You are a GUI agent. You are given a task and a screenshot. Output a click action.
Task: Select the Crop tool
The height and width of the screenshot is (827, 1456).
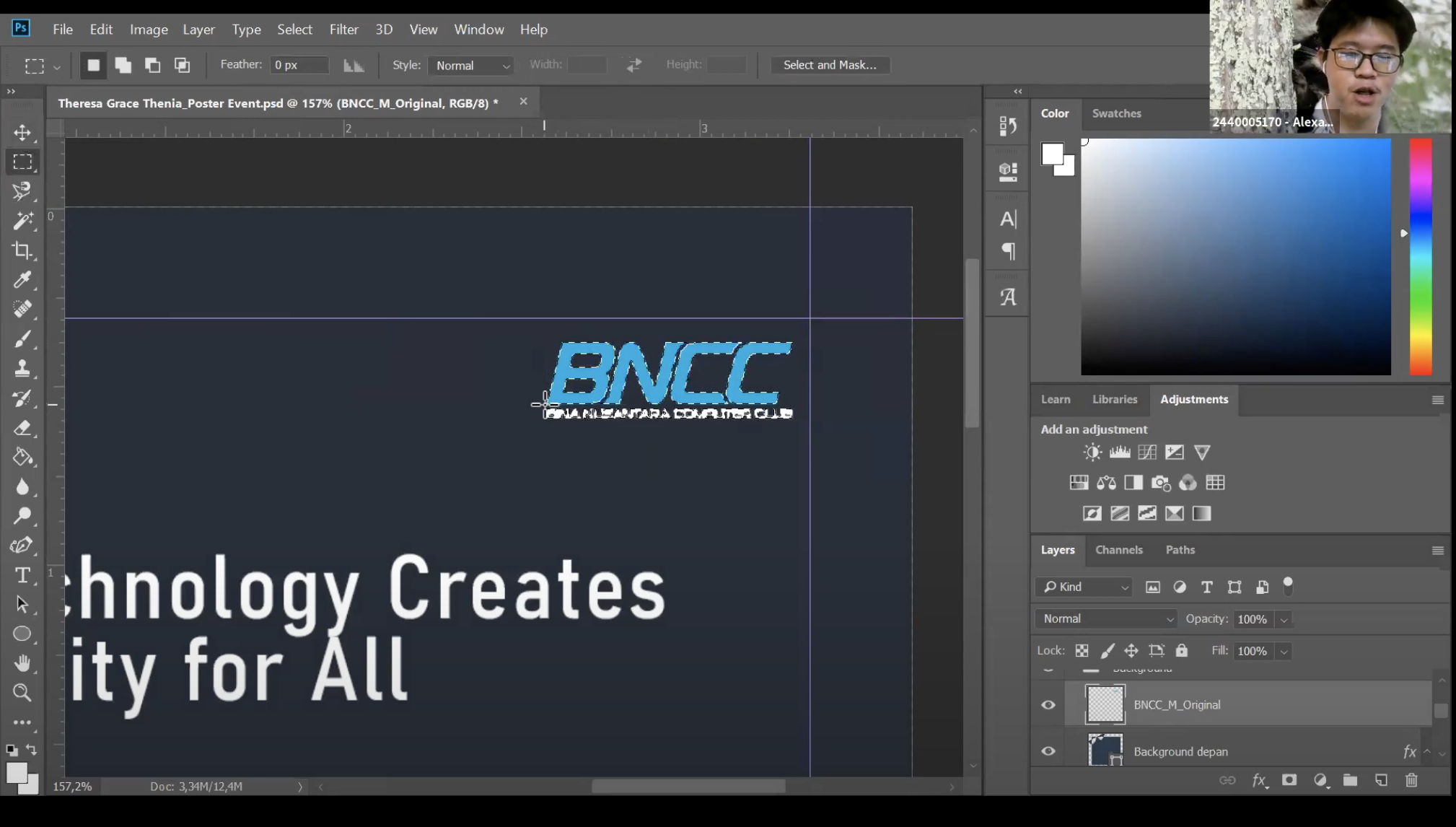(22, 250)
